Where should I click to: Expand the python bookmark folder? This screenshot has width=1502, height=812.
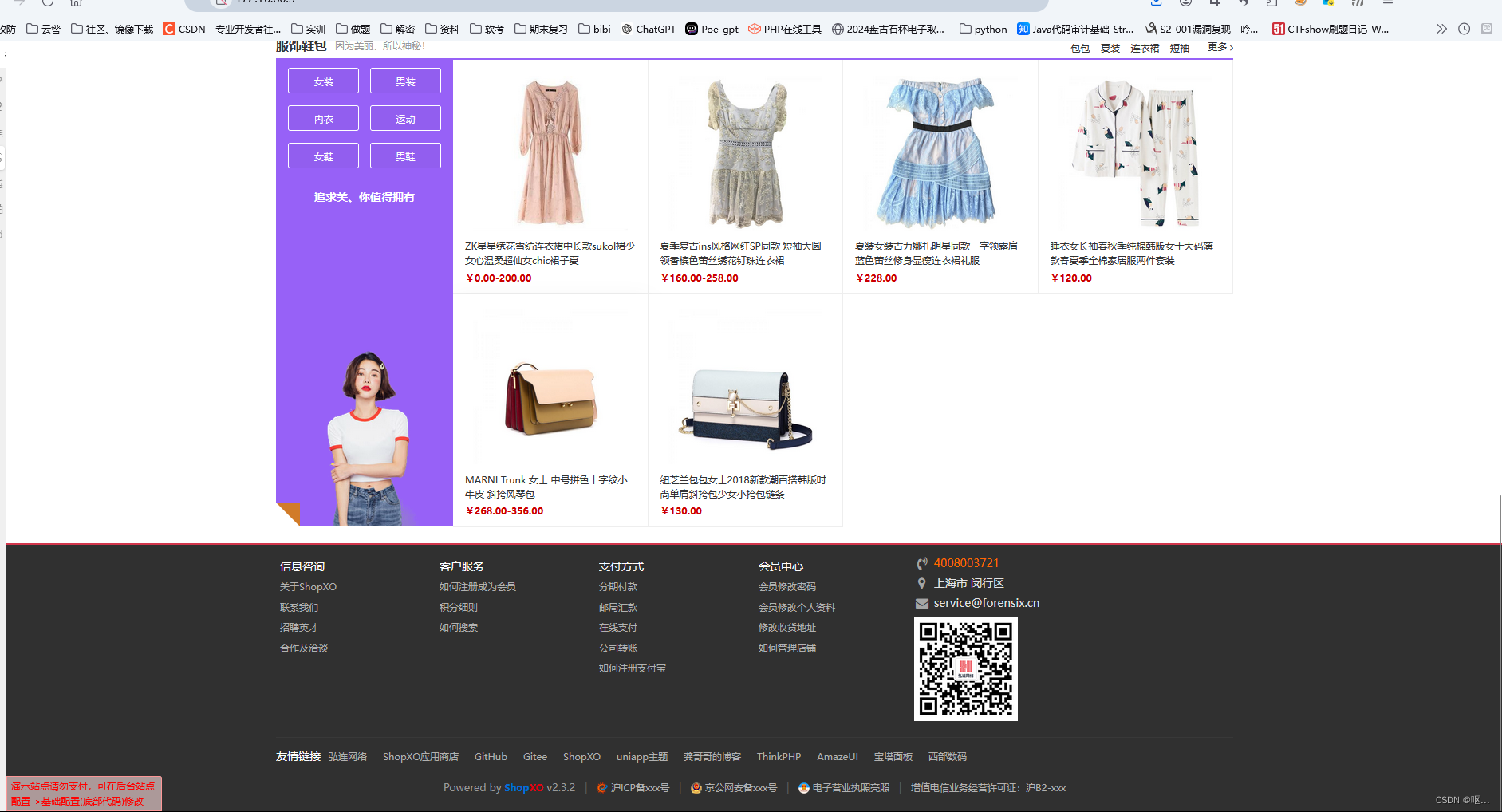coord(983,29)
